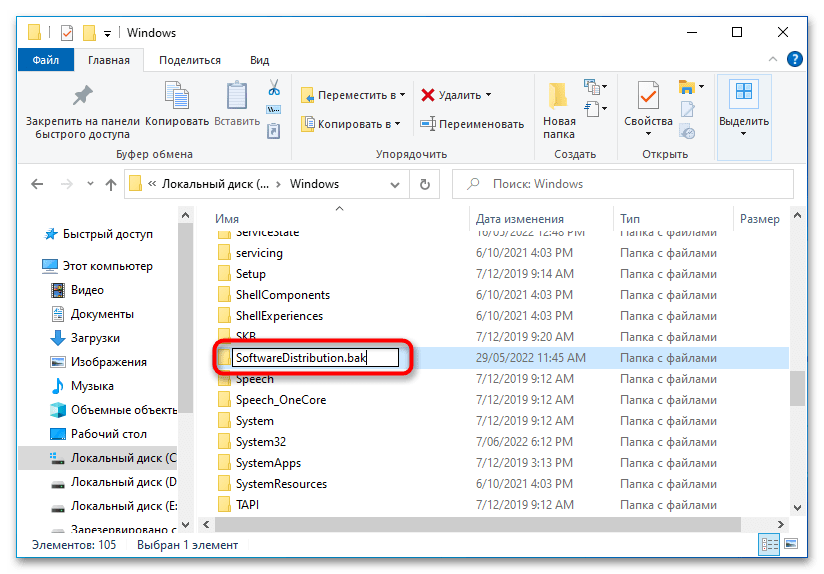Select Локальный диск (D in navigation pane
Screen dimensions: 824x574
(x=114, y=482)
